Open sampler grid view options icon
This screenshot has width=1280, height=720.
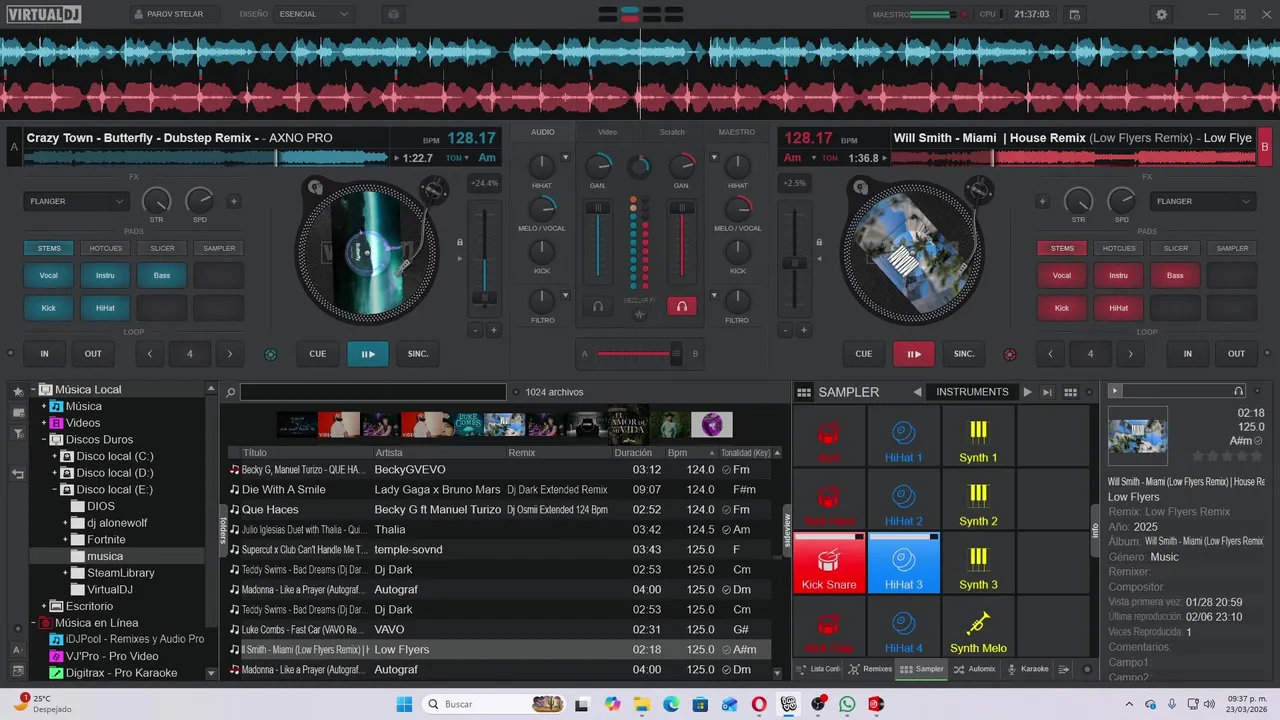1070,392
